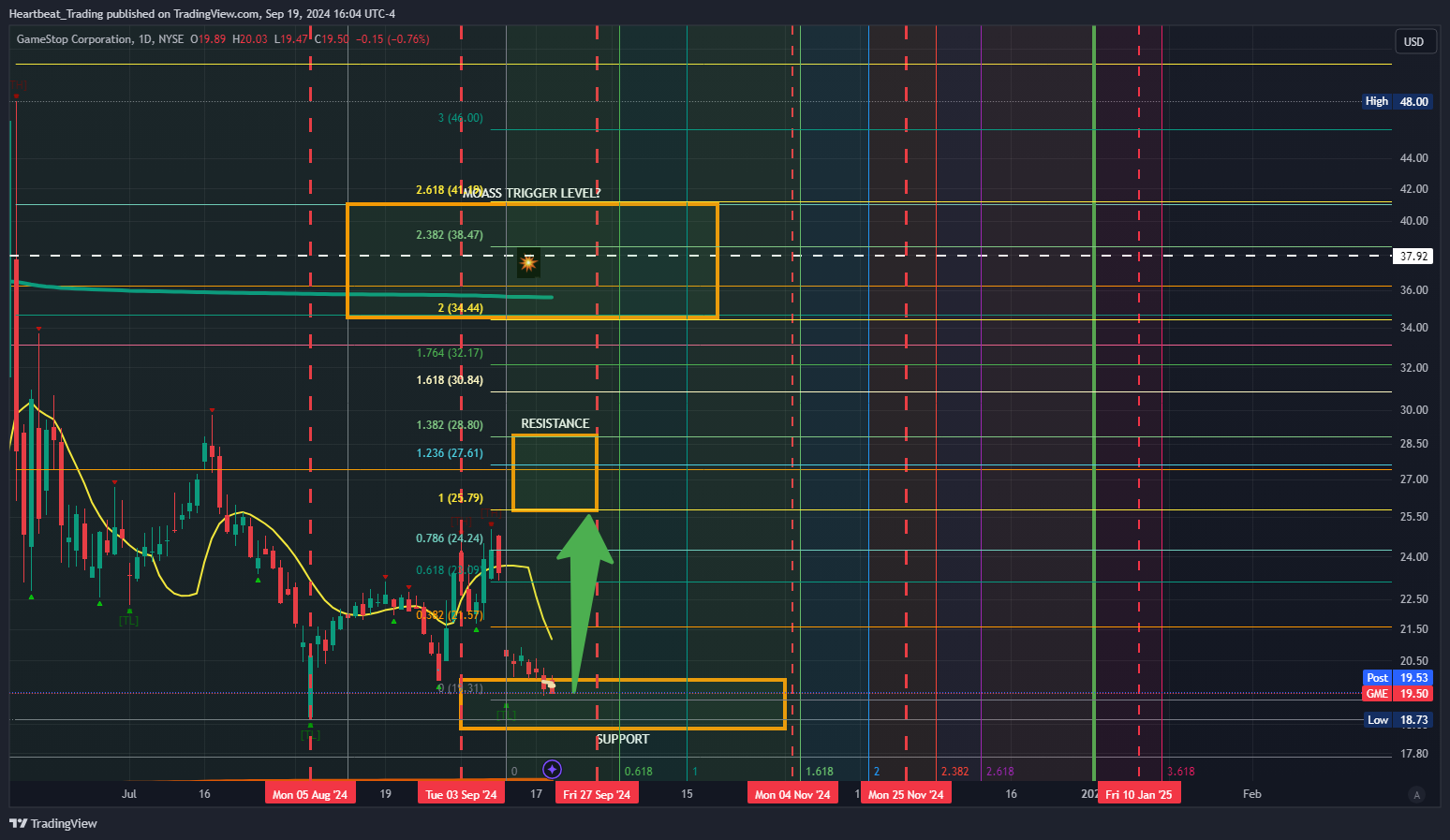Click the GameStop Corporation symbol title
Image resolution: width=1450 pixels, height=840 pixels.
[x=75, y=39]
